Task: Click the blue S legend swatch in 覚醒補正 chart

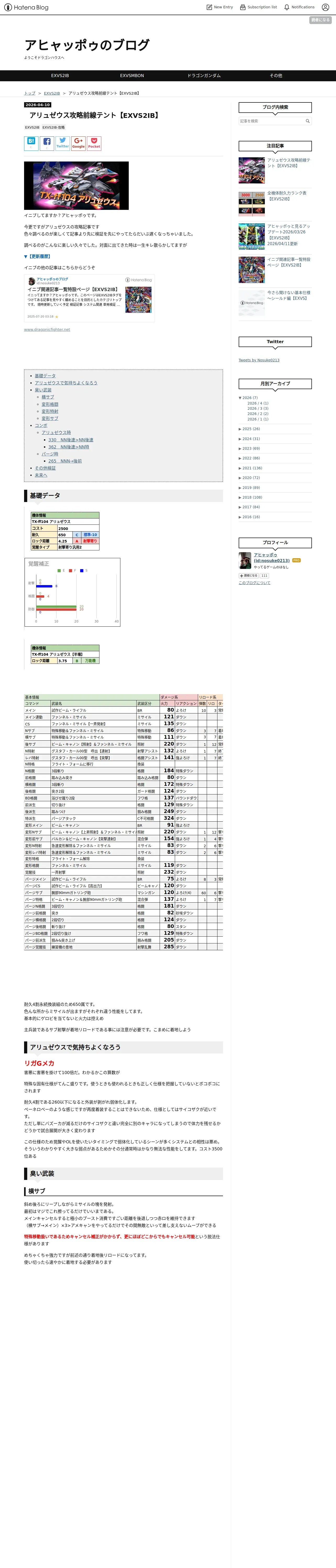Action: (x=81, y=570)
